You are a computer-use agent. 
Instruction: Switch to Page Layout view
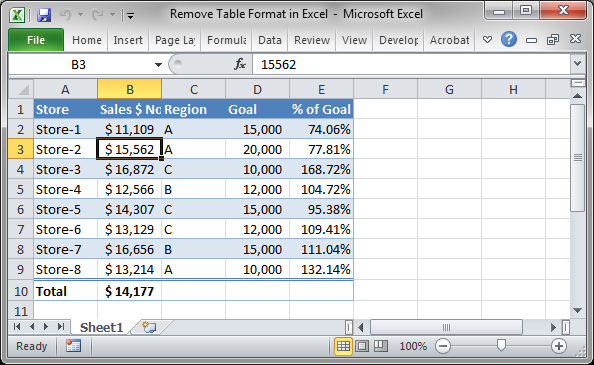point(362,346)
